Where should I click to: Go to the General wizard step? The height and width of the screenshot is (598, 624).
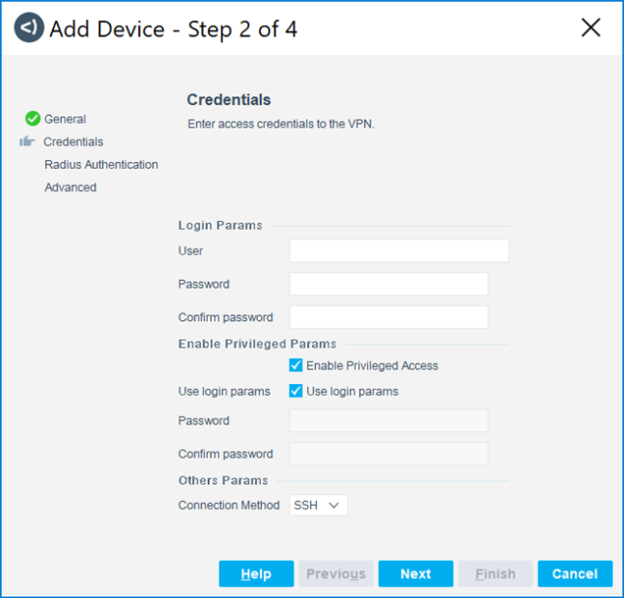click(x=65, y=119)
